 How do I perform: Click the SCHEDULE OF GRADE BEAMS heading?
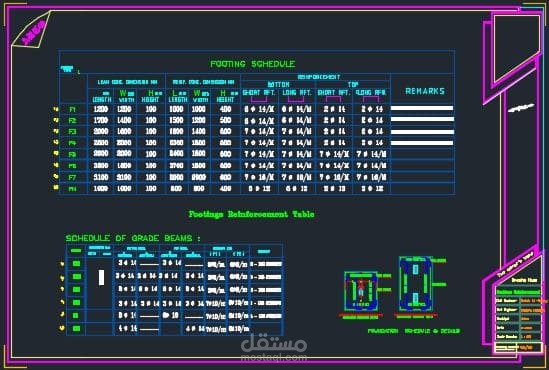point(133,238)
